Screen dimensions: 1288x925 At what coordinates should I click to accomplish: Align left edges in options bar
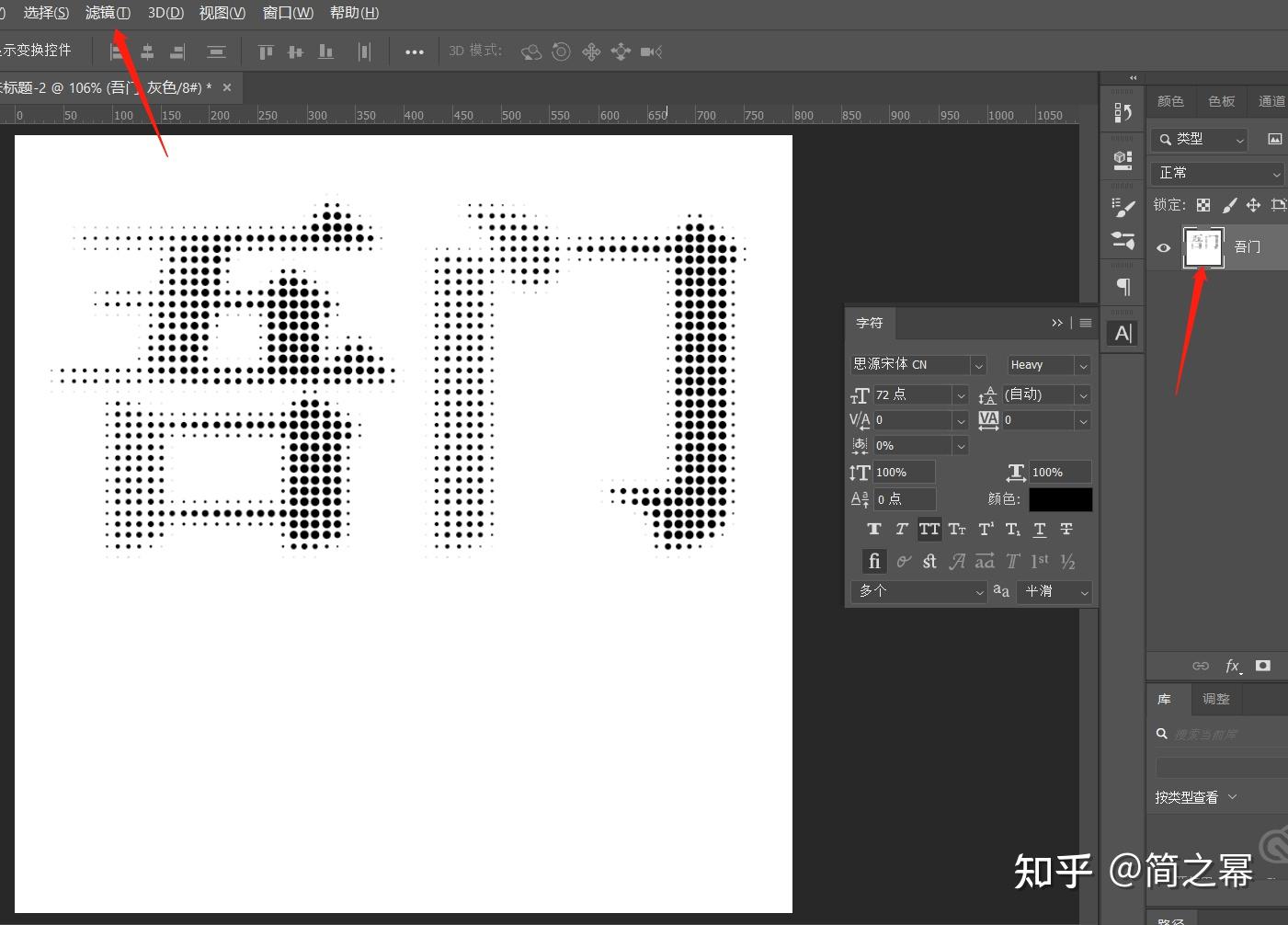point(117,51)
